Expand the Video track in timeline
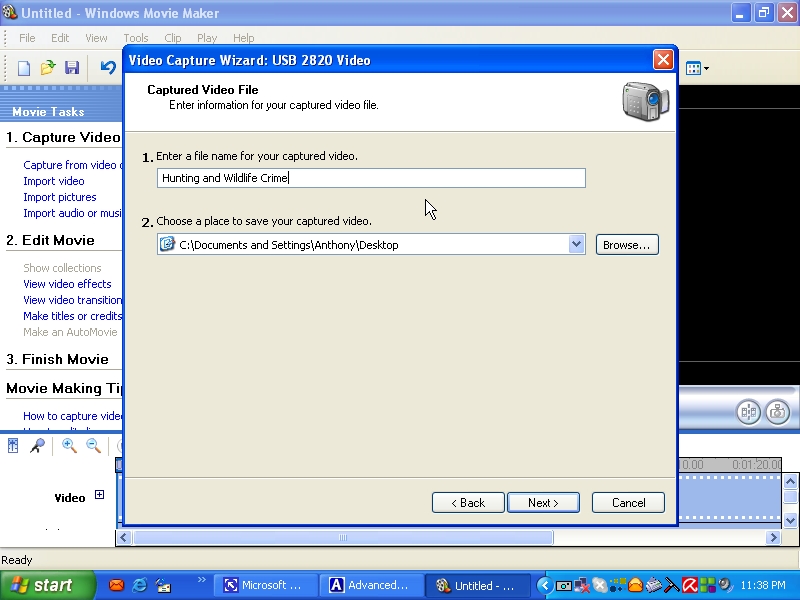This screenshot has width=800, height=600. pyautogui.click(x=99, y=495)
